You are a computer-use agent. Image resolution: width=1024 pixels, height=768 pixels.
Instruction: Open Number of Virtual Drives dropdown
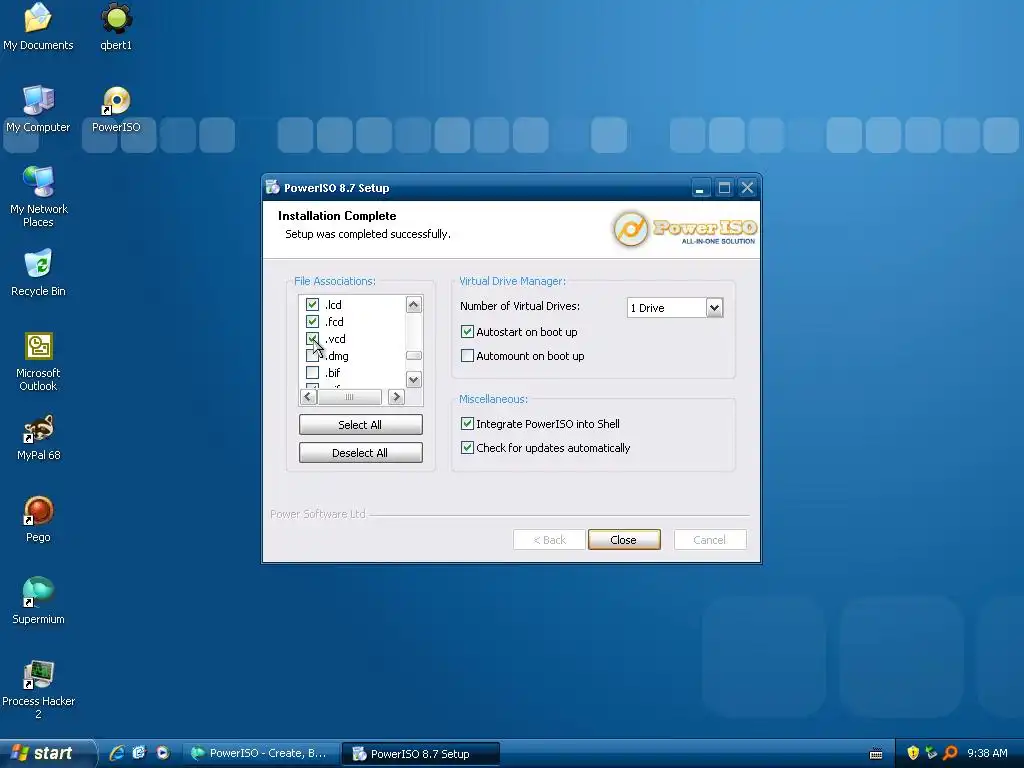coord(714,308)
